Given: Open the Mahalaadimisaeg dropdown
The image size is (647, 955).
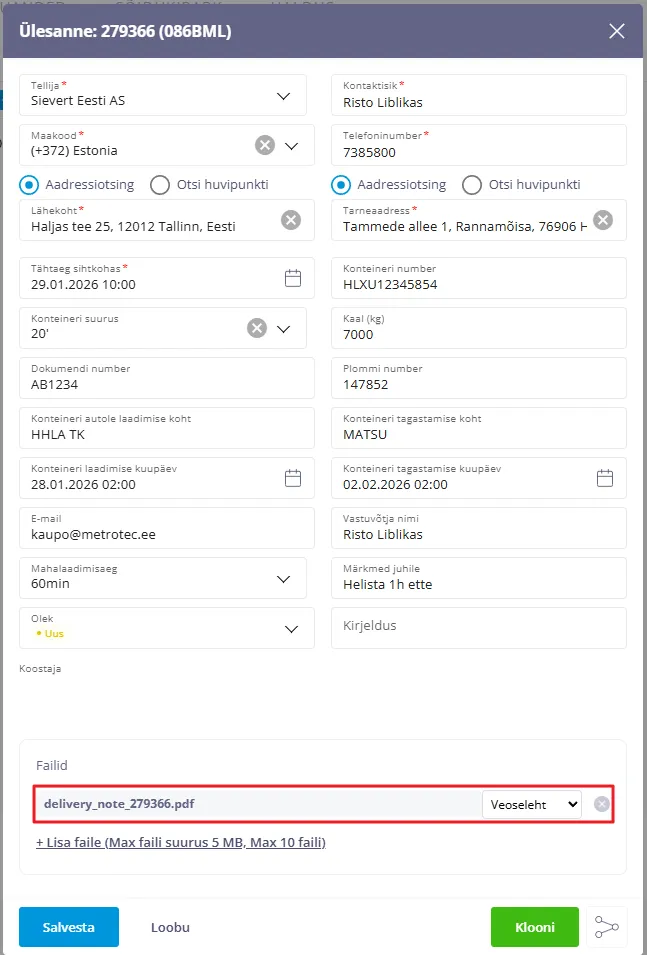Looking at the screenshot, I should [284, 579].
